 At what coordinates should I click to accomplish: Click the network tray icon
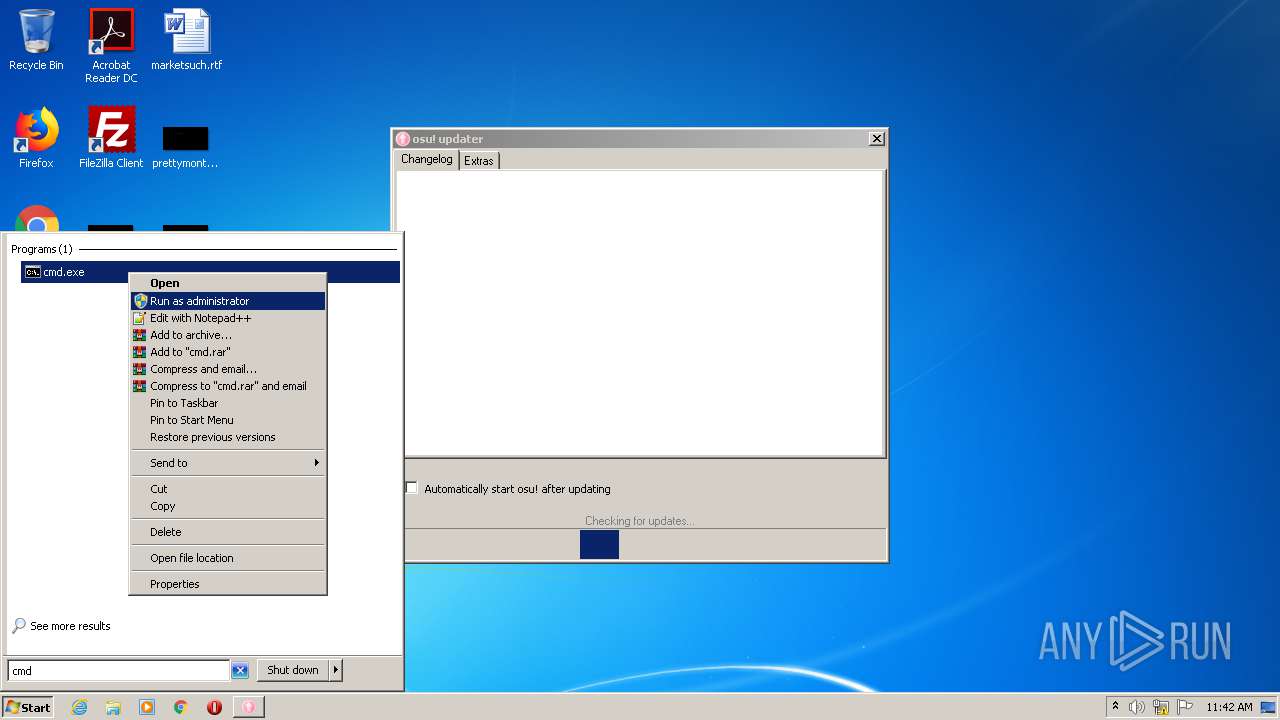tap(1161, 707)
